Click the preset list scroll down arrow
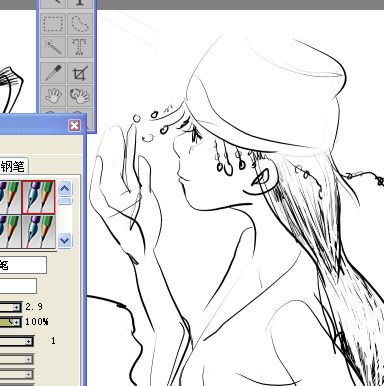 [64, 240]
